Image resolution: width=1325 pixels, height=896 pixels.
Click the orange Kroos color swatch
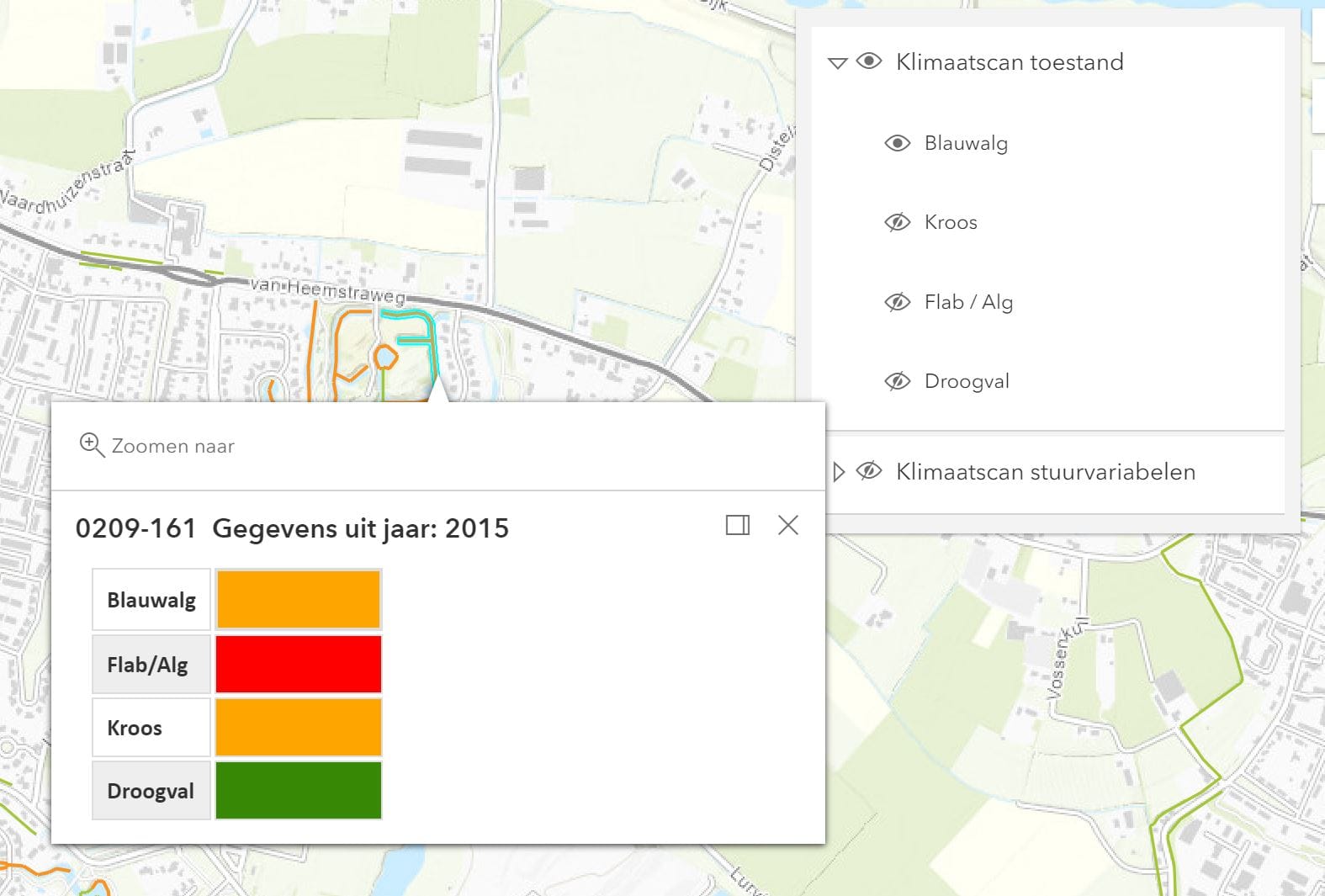299,727
